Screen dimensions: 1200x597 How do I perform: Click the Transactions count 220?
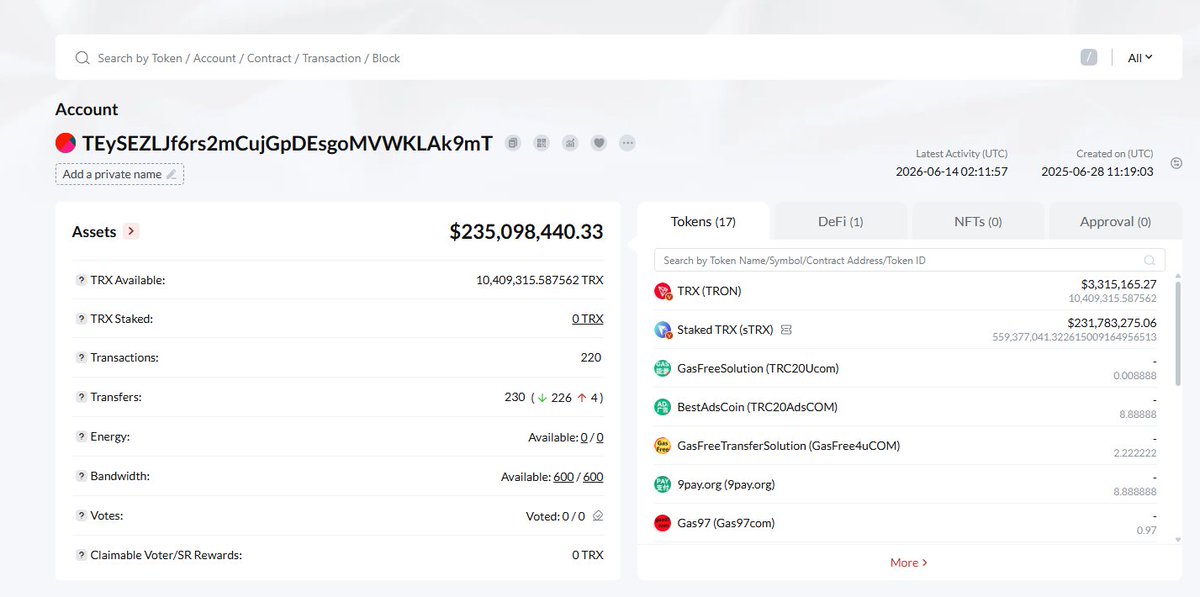click(x=591, y=357)
